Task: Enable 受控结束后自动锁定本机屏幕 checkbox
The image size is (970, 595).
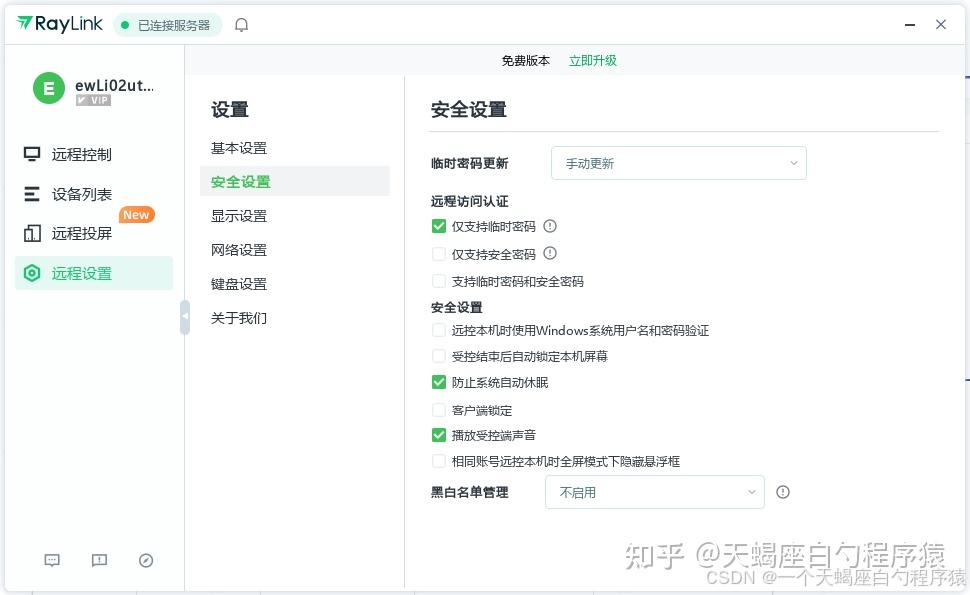Action: pyautogui.click(x=439, y=356)
